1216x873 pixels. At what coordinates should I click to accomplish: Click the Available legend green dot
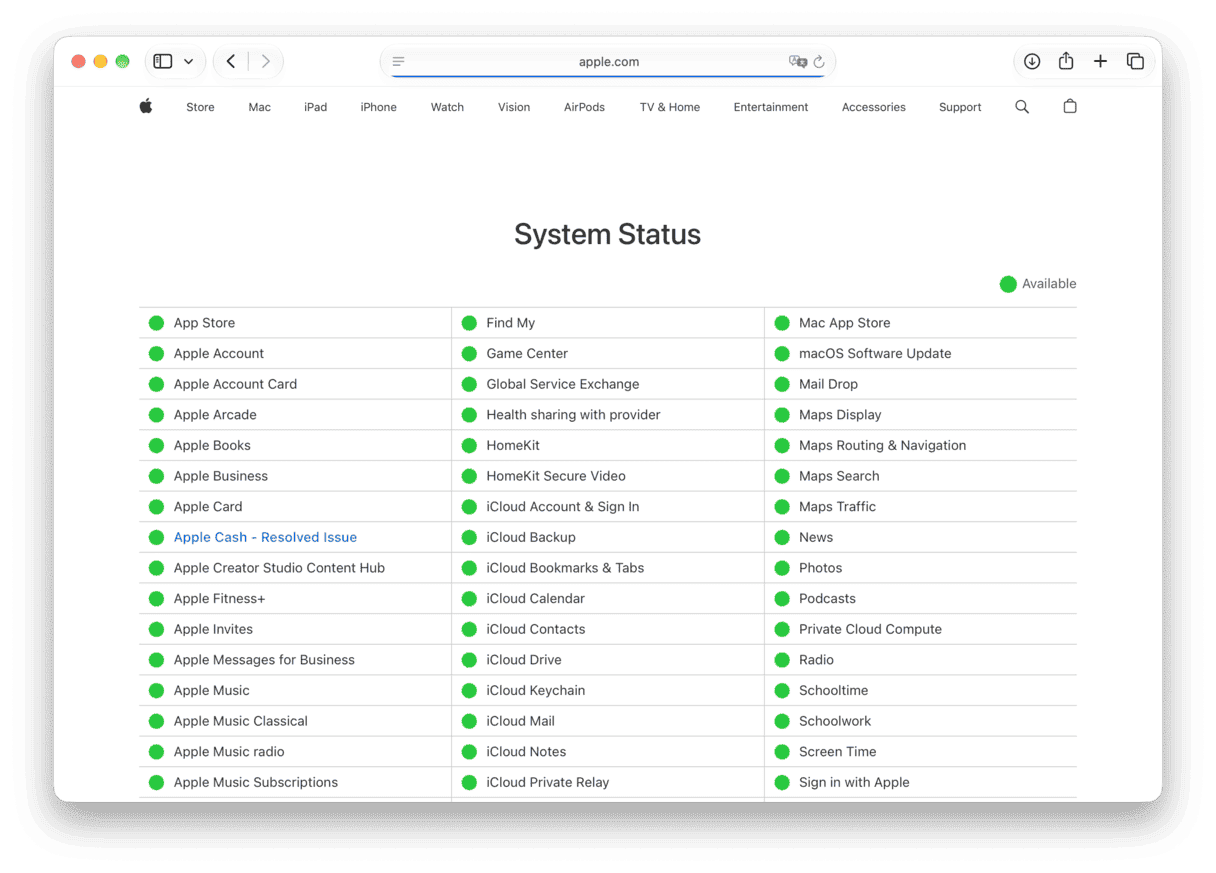click(1008, 284)
